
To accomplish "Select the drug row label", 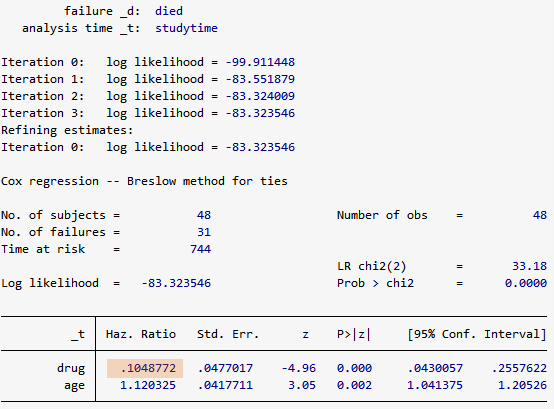I will [x=71, y=369].
